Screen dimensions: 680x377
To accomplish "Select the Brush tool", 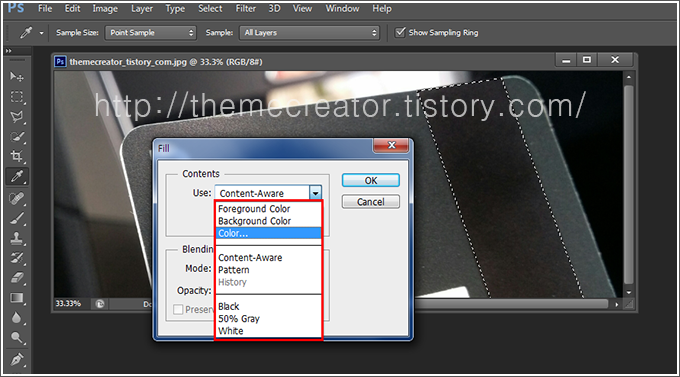I will [x=17, y=218].
